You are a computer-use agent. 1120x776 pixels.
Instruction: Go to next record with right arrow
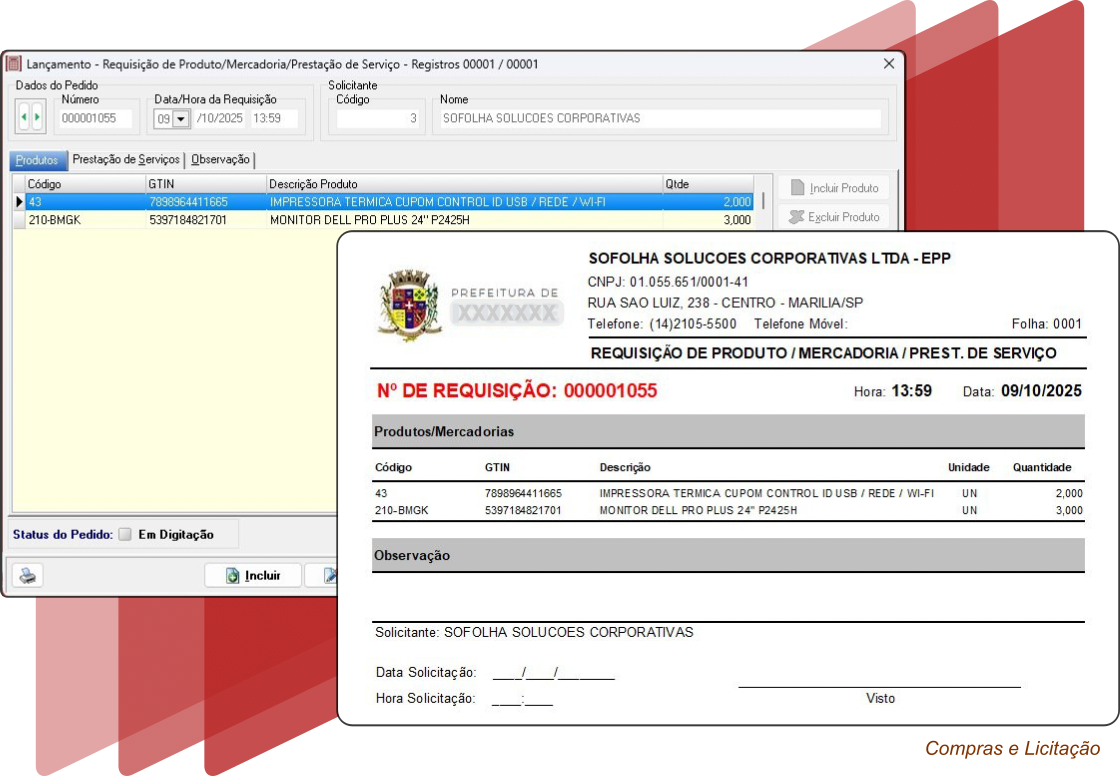click(37, 118)
